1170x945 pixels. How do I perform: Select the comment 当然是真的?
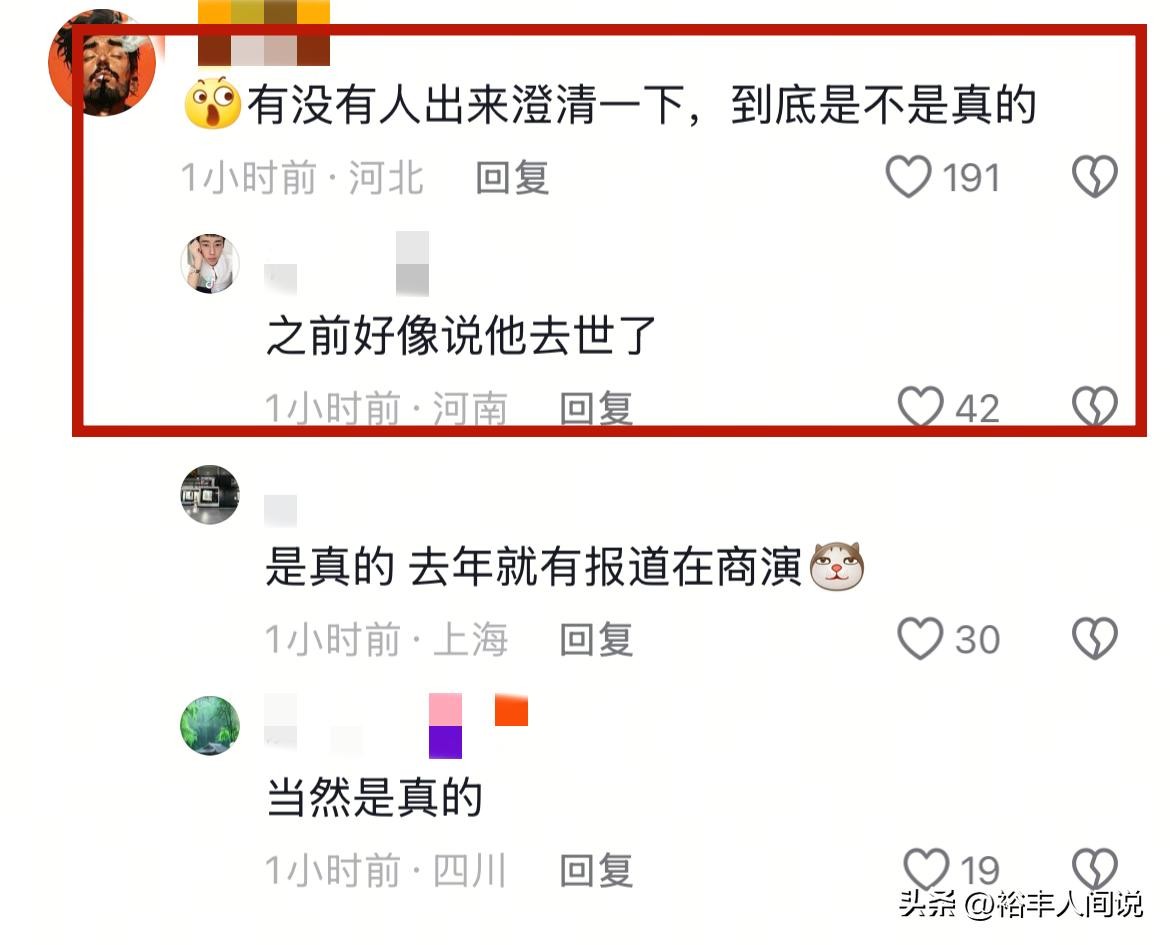(x=374, y=797)
